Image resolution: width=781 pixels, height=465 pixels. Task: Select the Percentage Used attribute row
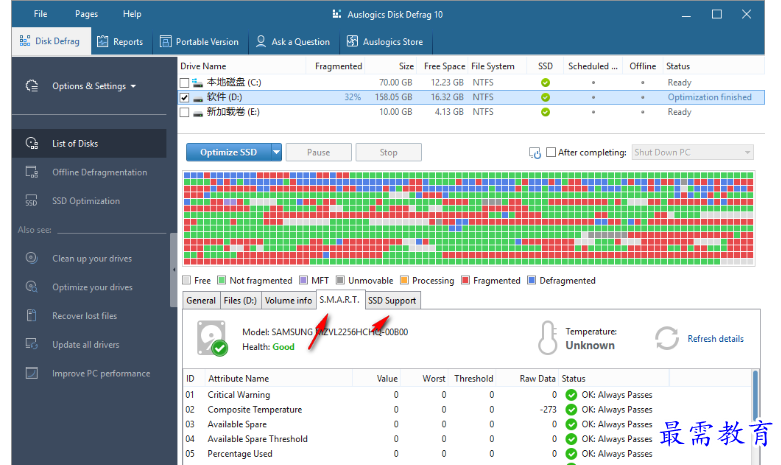click(468, 454)
